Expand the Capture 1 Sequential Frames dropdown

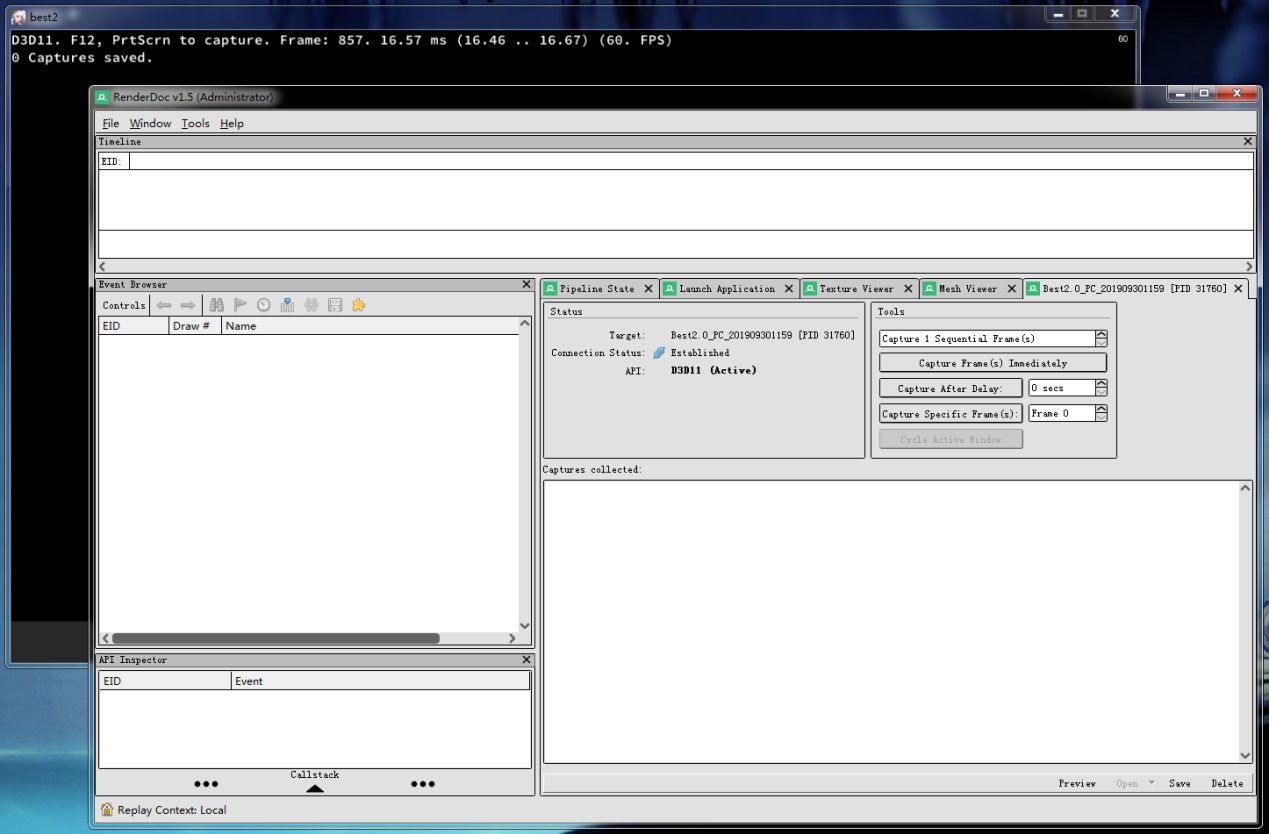point(1101,338)
